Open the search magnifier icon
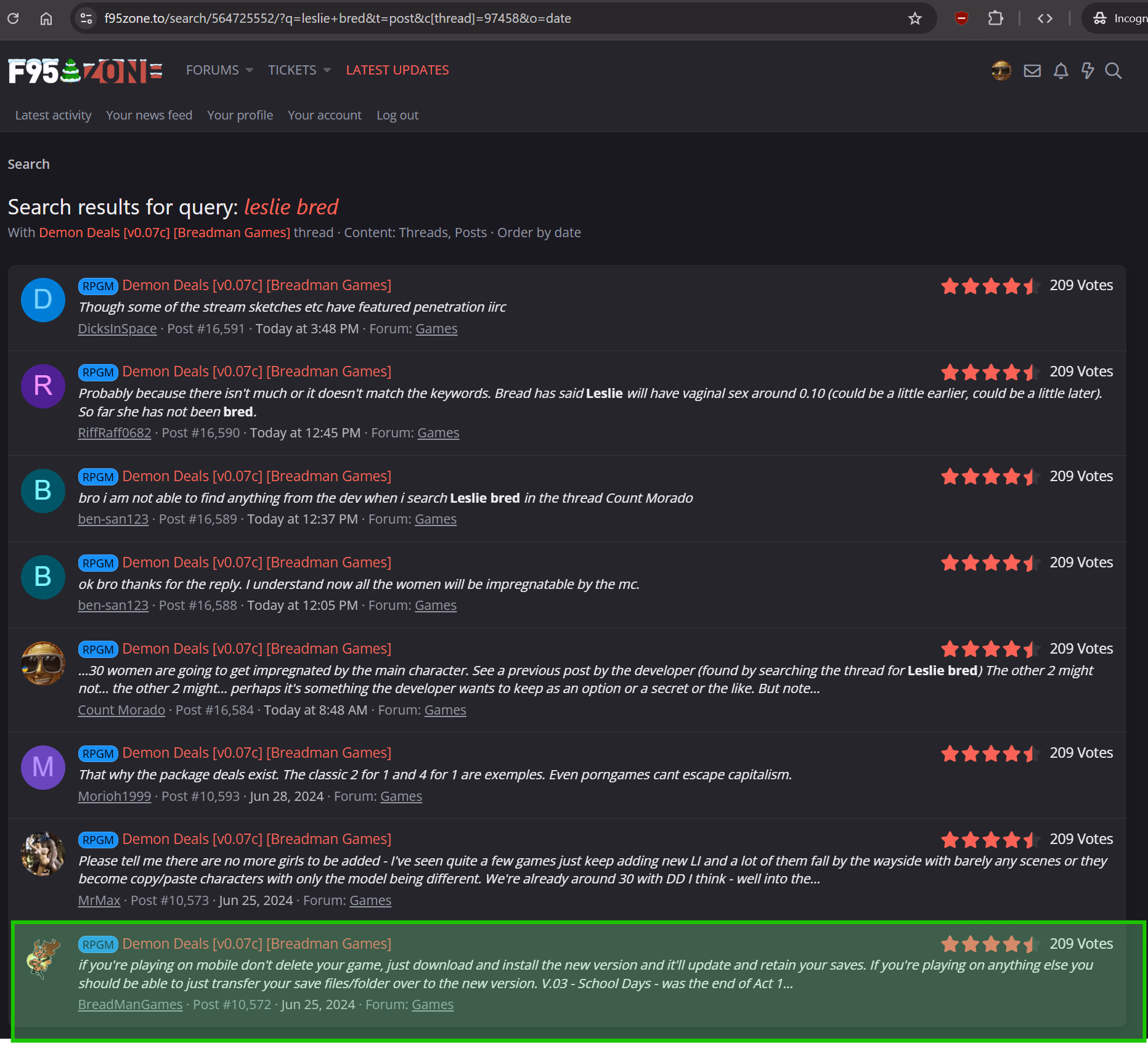Viewport: 1148px width, 1043px height. pyautogui.click(x=1113, y=71)
